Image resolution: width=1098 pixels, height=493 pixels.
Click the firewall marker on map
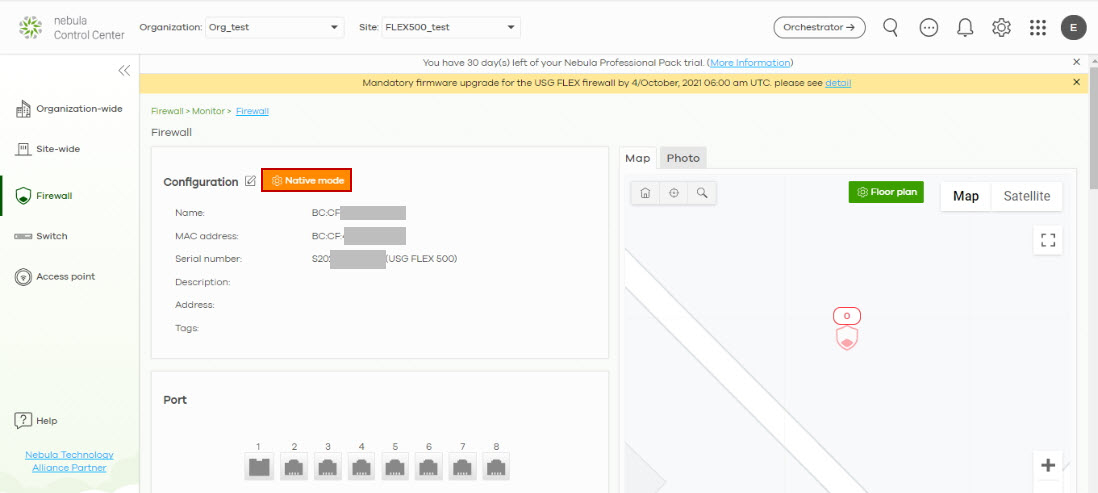click(x=847, y=328)
